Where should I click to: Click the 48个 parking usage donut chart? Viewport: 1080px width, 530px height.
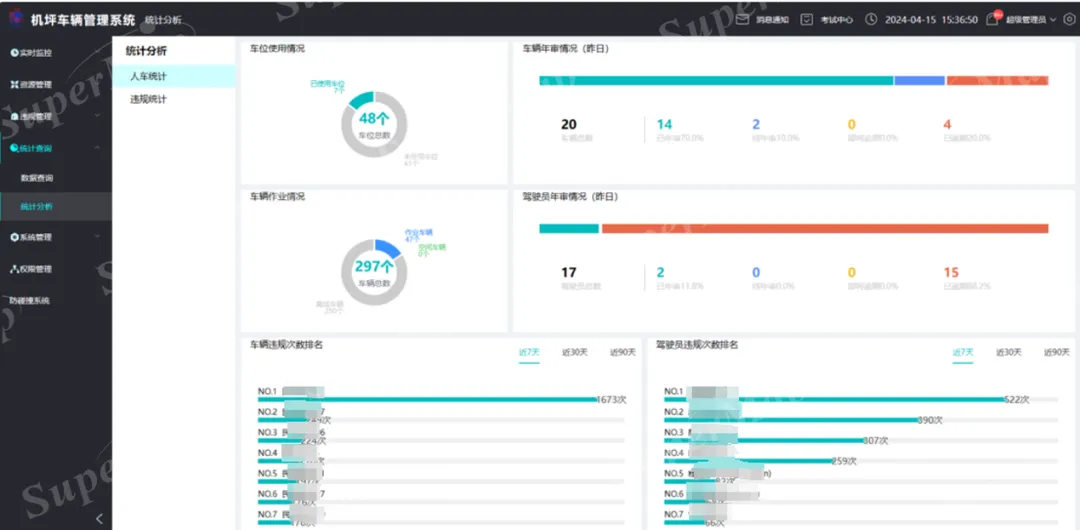pos(373,124)
